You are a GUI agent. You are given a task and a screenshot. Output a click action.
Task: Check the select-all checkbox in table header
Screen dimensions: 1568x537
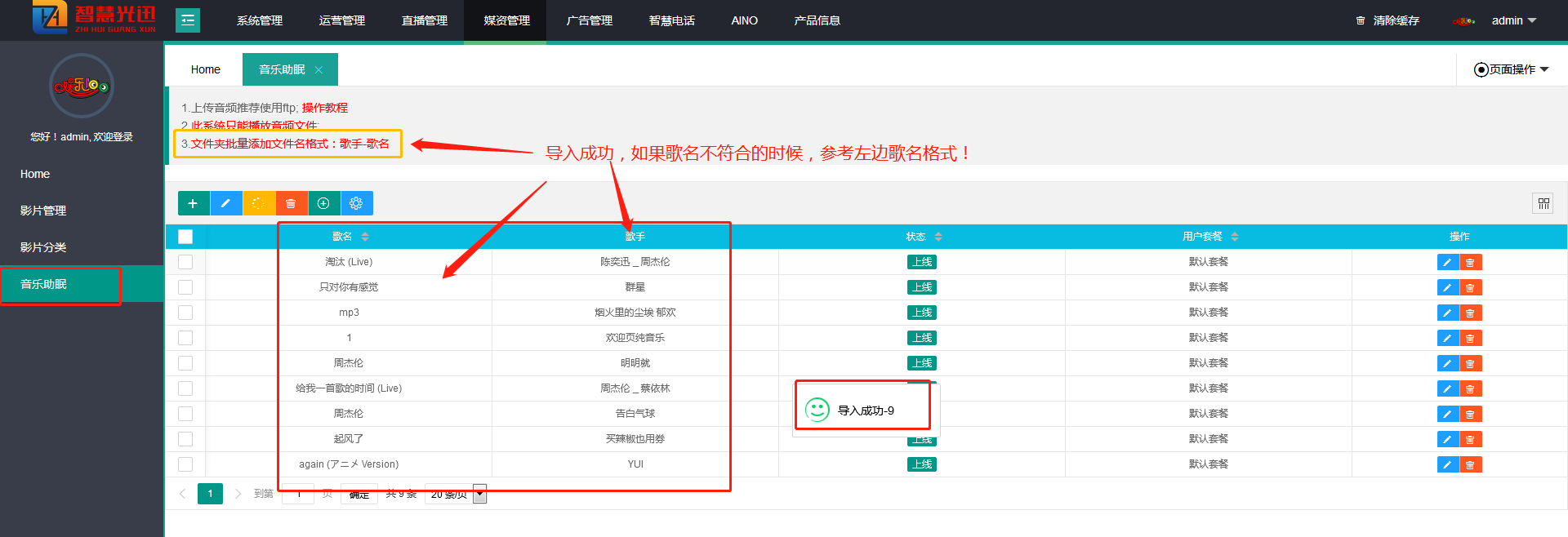(185, 237)
